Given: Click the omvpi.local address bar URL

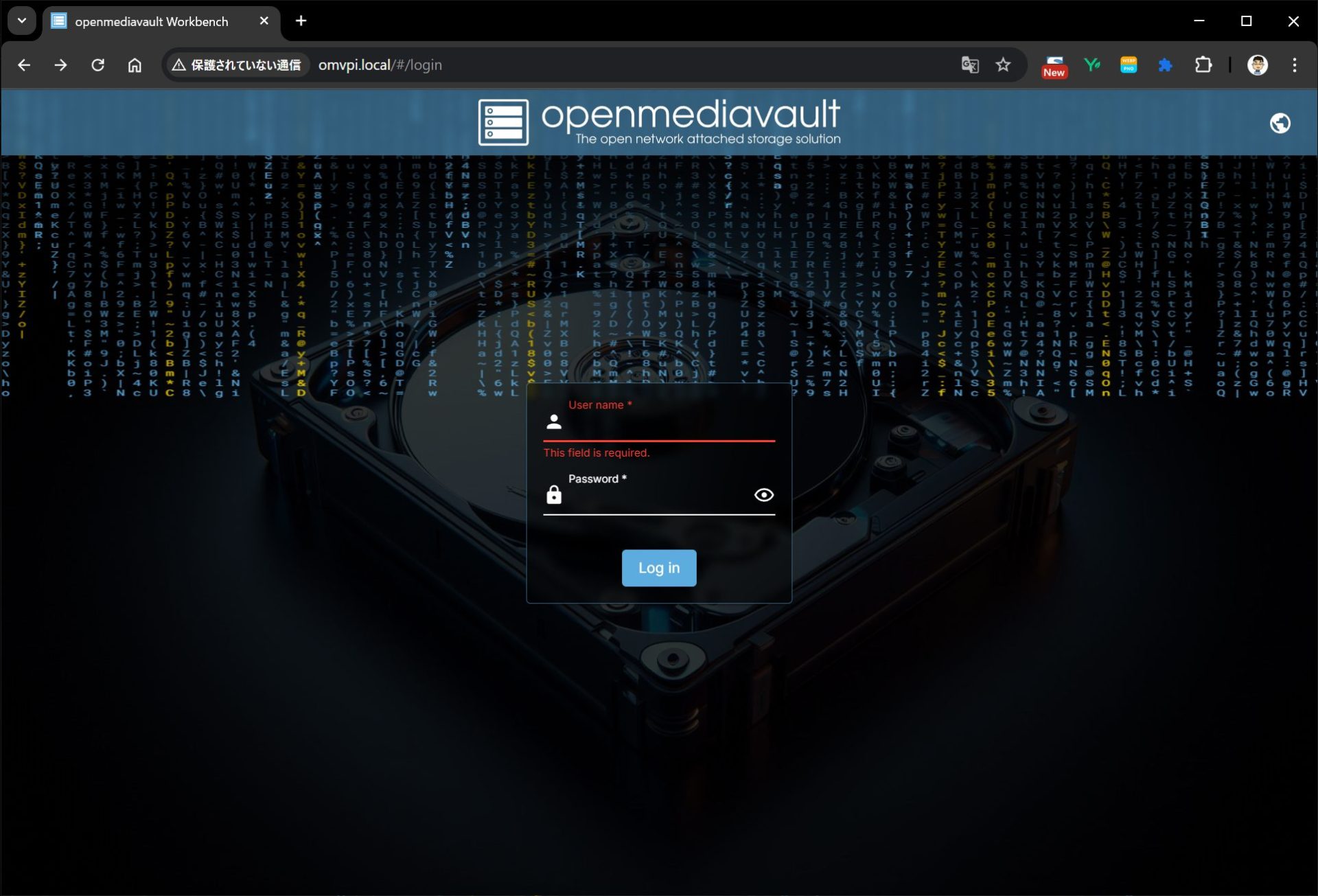Looking at the screenshot, I should coord(380,65).
